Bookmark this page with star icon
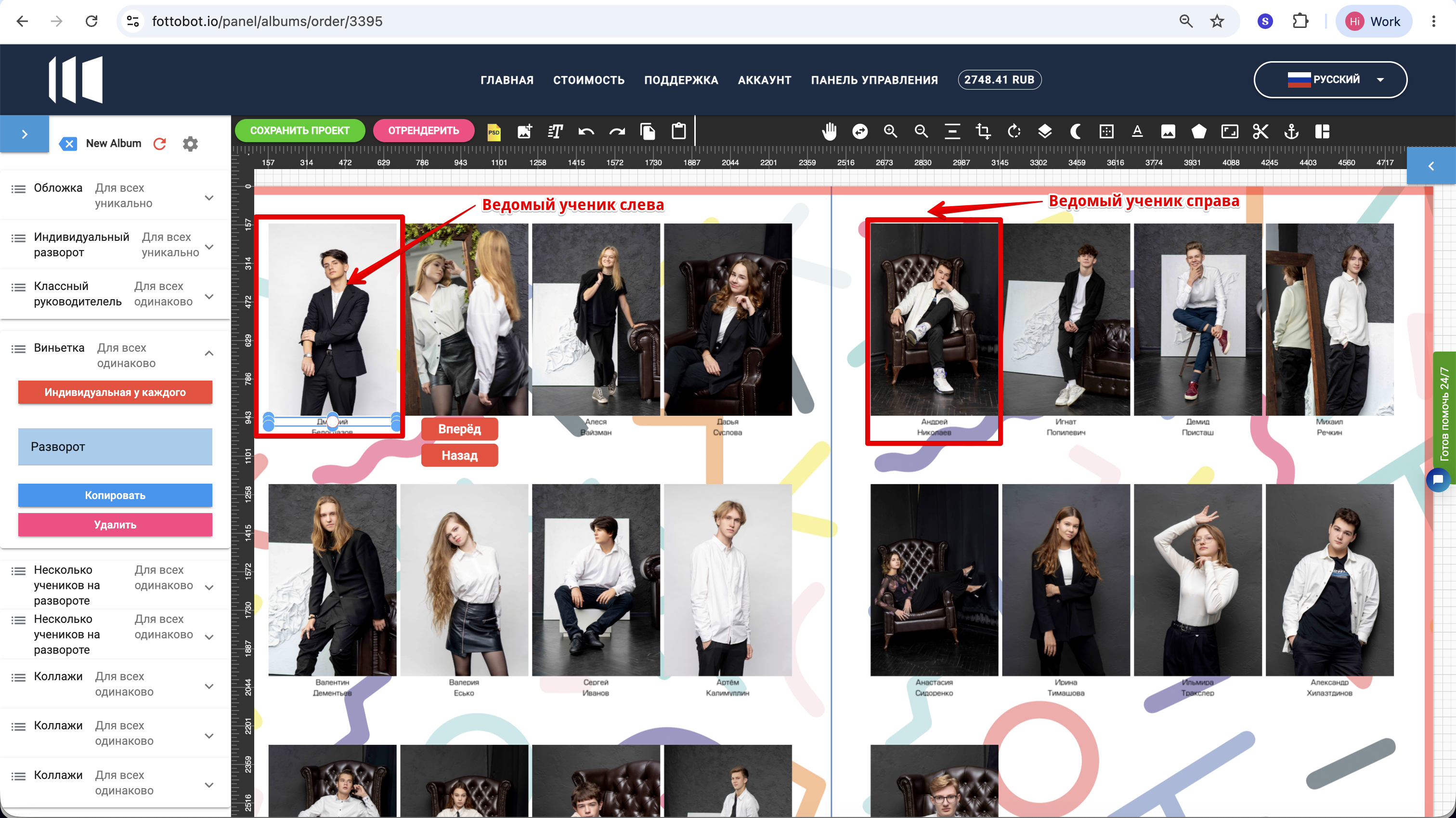1456x818 pixels. (1217, 22)
